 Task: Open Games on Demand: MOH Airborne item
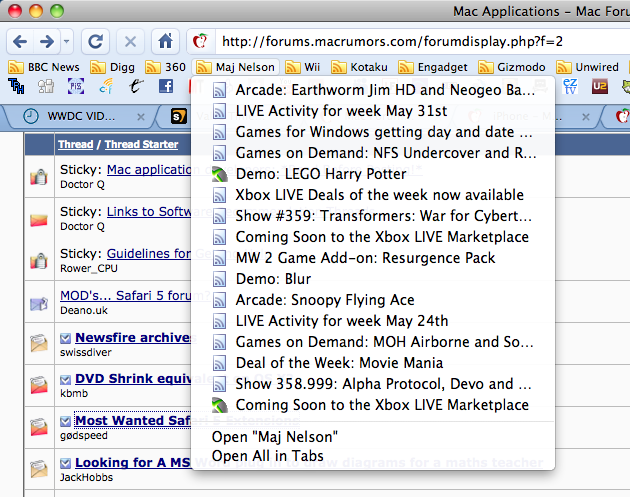click(374, 342)
